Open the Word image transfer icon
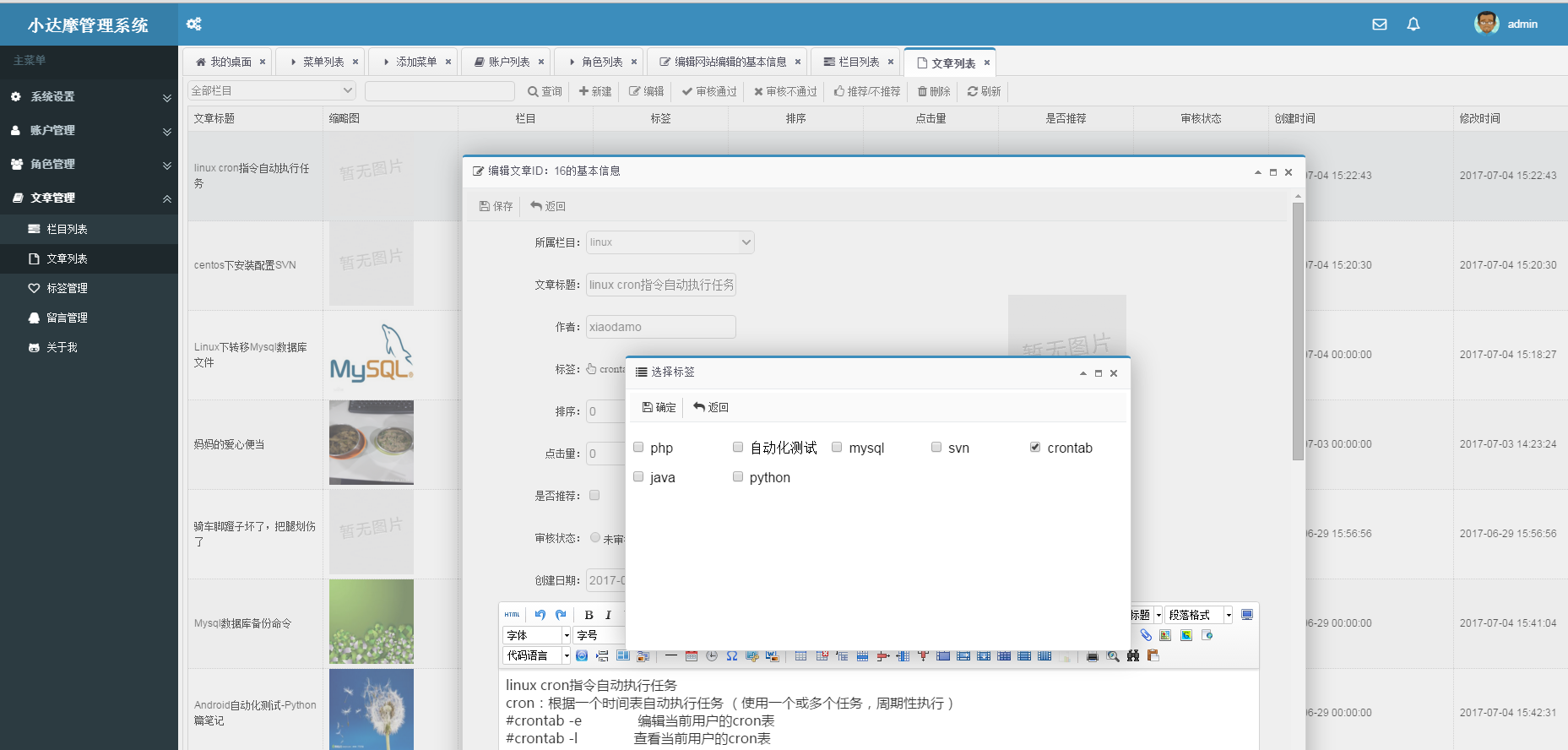1568x750 pixels. [x=773, y=655]
